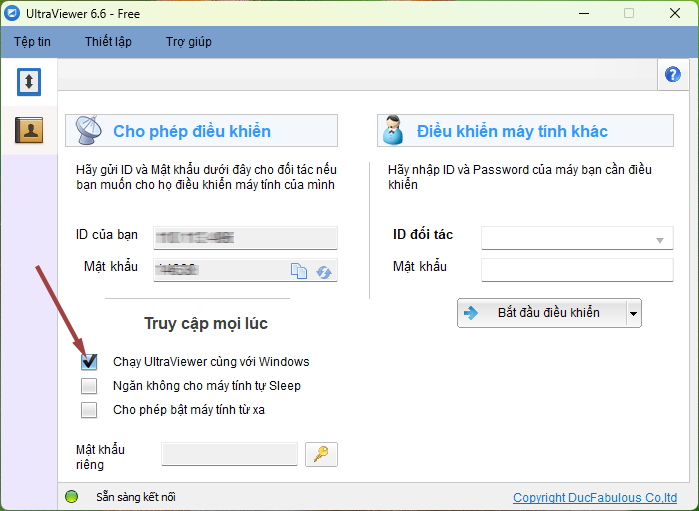This screenshot has height=511, width=699.
Task: Click the partner Mật khẩu input field
Action: 577,270
